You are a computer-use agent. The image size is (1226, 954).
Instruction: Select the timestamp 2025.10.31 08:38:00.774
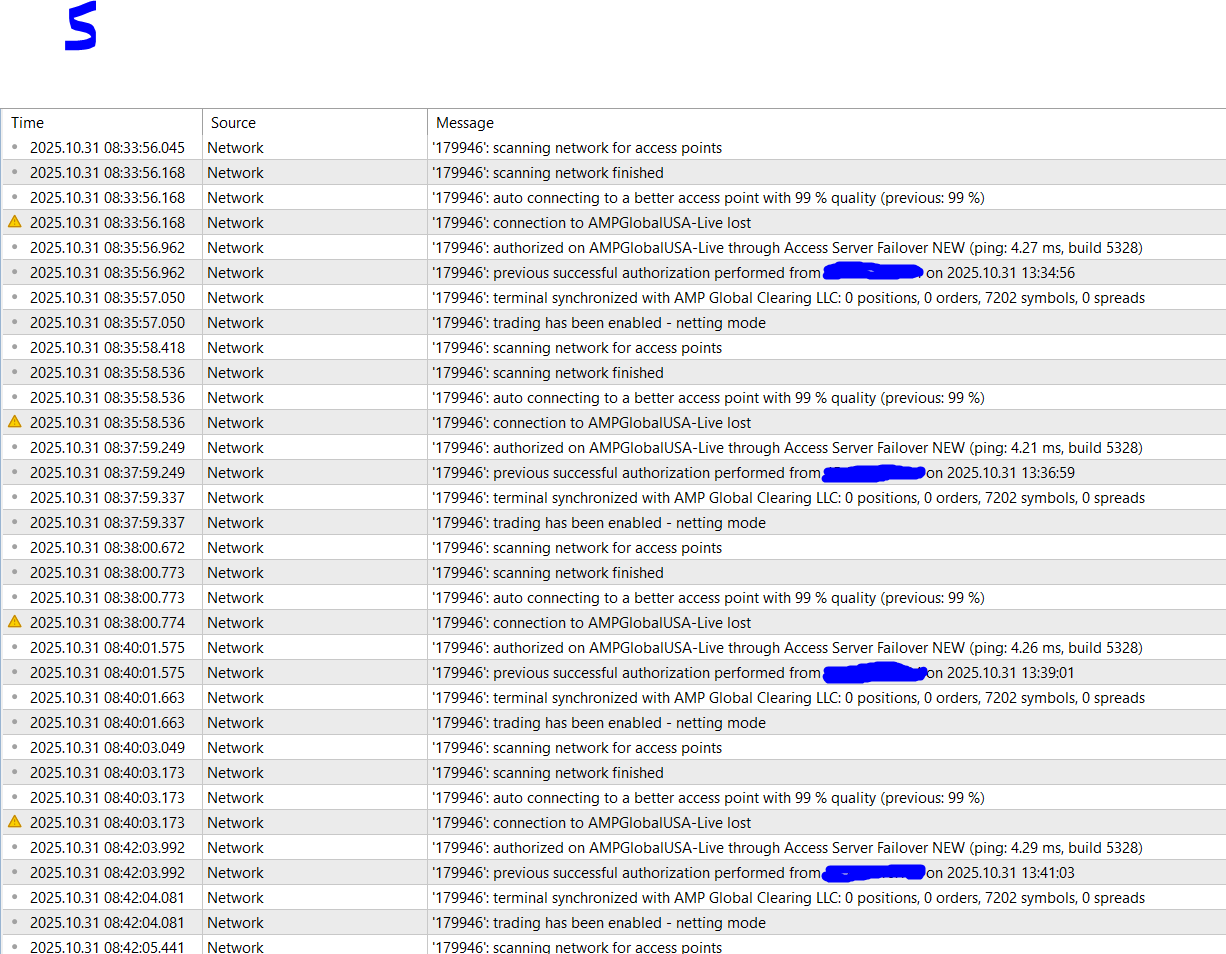(107, 622)
